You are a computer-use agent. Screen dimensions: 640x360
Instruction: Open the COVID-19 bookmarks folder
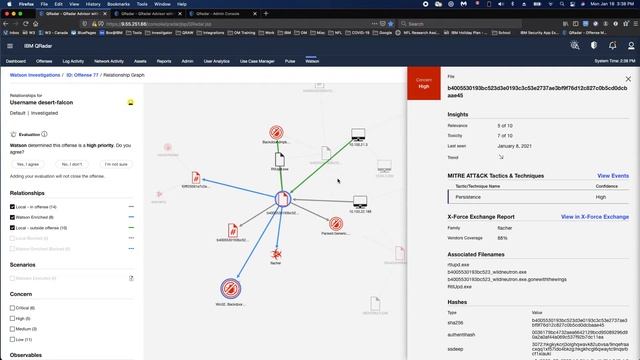point(357,33)
